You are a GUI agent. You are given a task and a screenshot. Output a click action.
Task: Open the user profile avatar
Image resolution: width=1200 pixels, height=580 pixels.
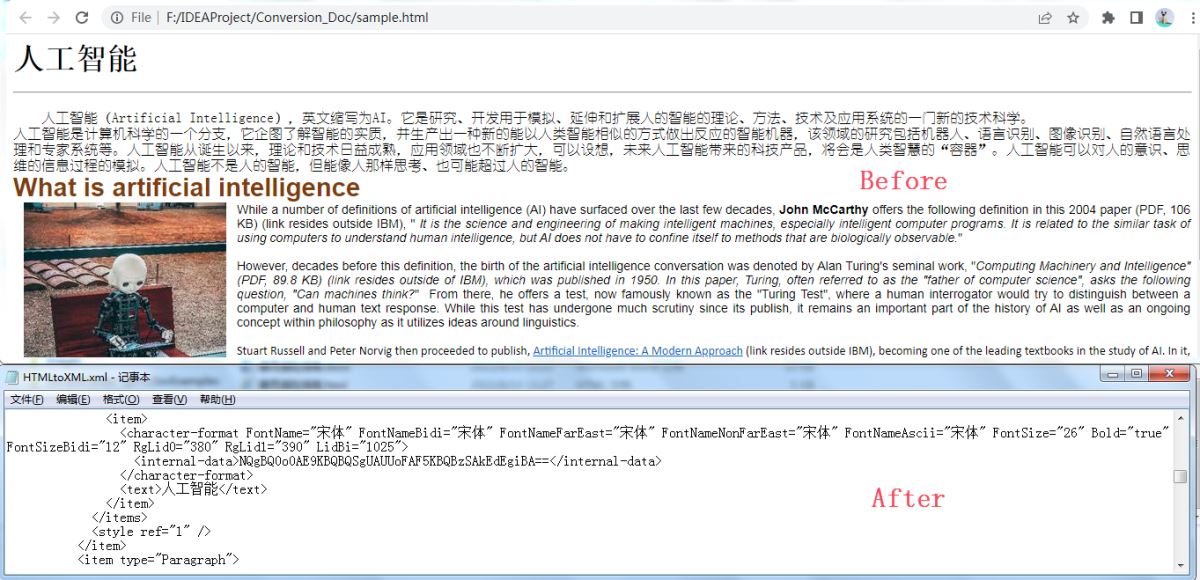pyautogui.click(x=1164, y=17)
